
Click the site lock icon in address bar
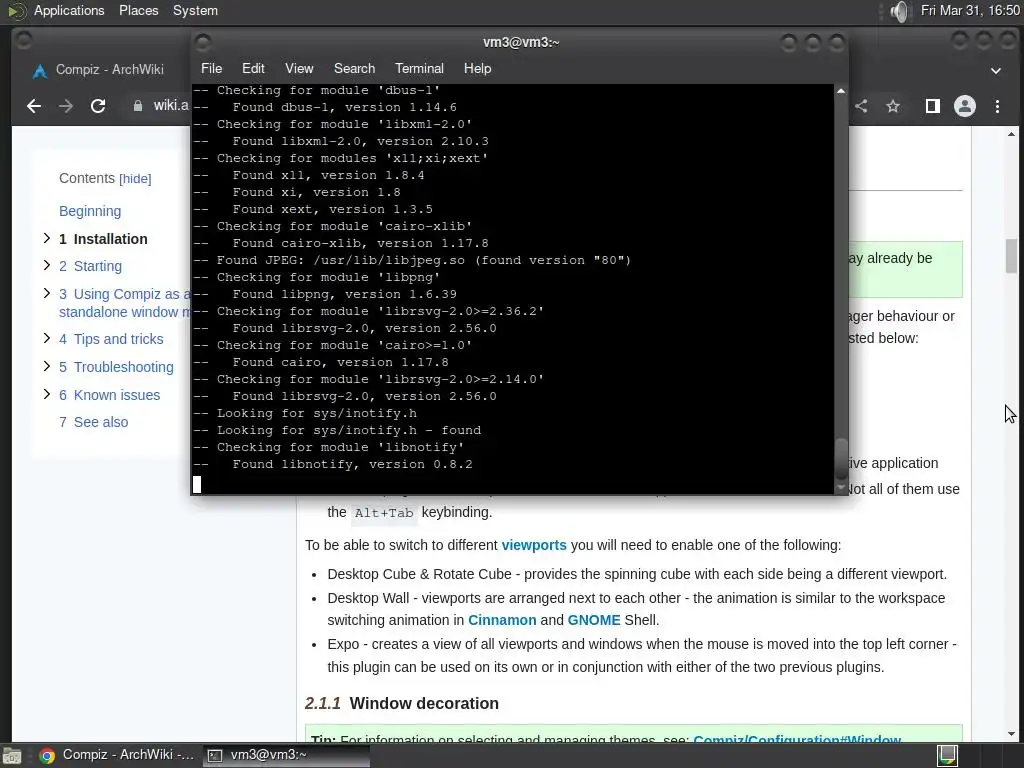coord(138,106)
